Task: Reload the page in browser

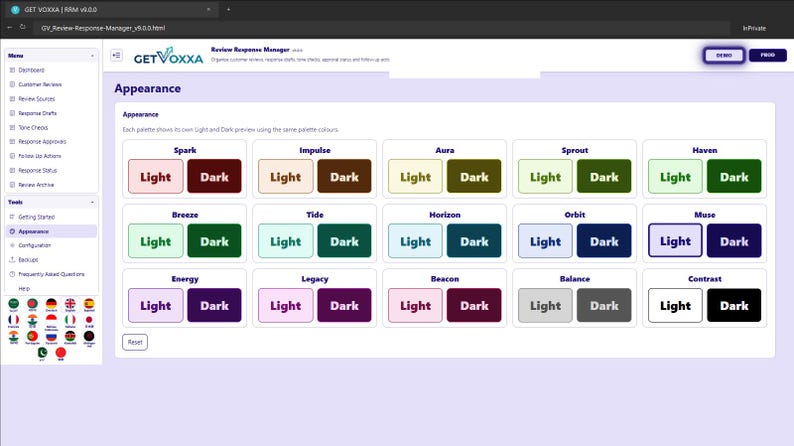Action: (22, 27)
